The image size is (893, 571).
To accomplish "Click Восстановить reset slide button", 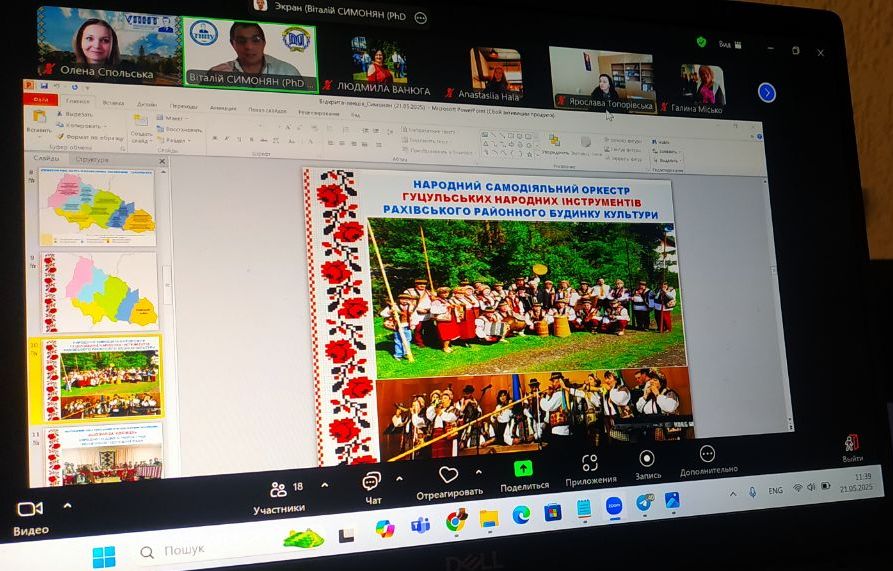I will point(179,129).
